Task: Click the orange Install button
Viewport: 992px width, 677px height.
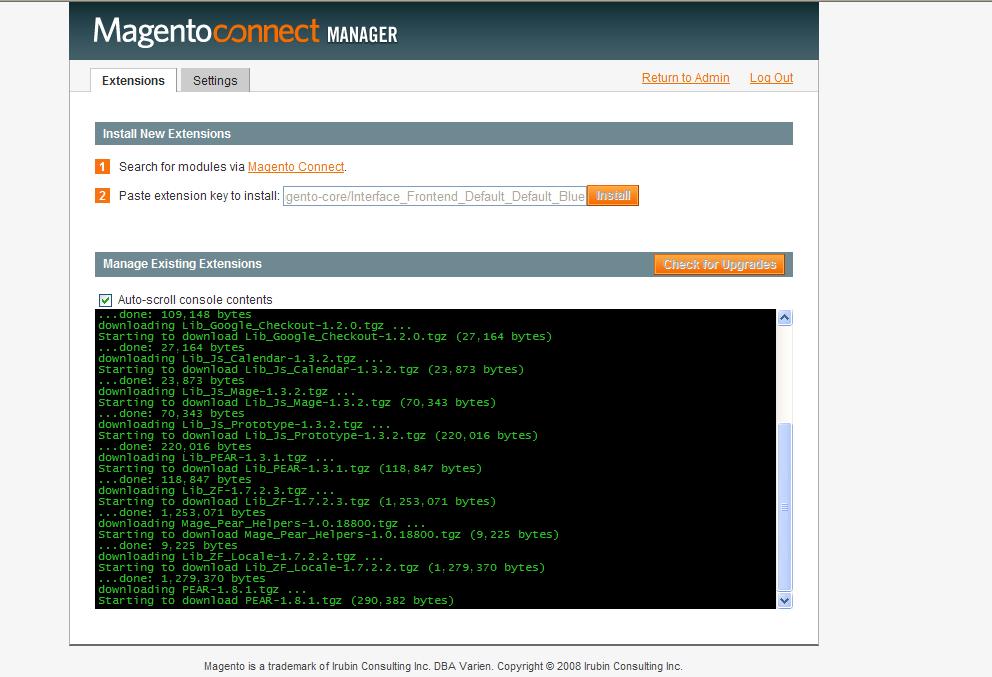Action: coord(613,196)
